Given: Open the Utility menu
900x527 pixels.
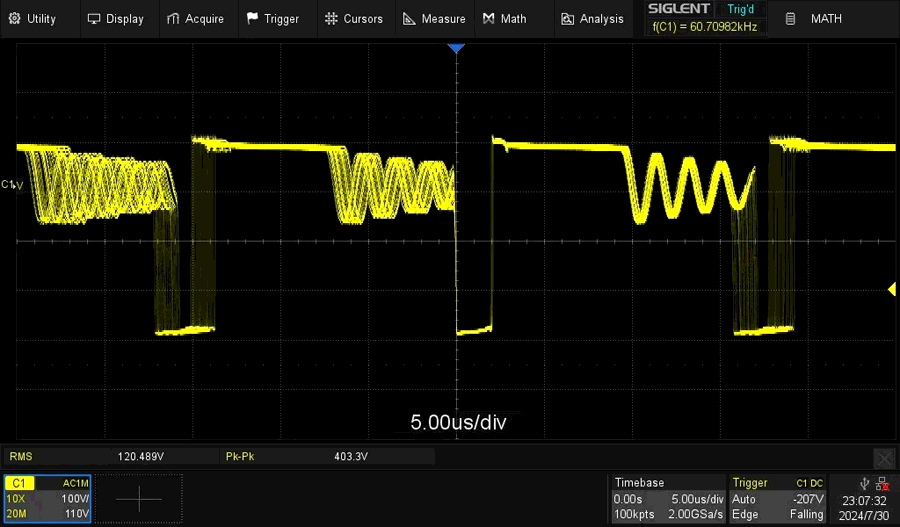Looking at the screenshot, I should pos(32,18).
